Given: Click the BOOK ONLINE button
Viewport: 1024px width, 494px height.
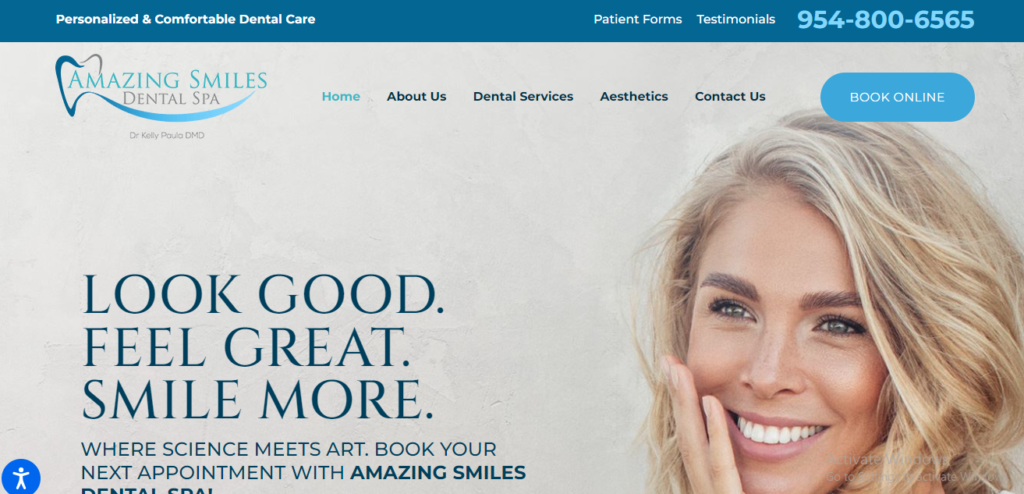Looking at the screenshot, I should (x=897, y=97).
